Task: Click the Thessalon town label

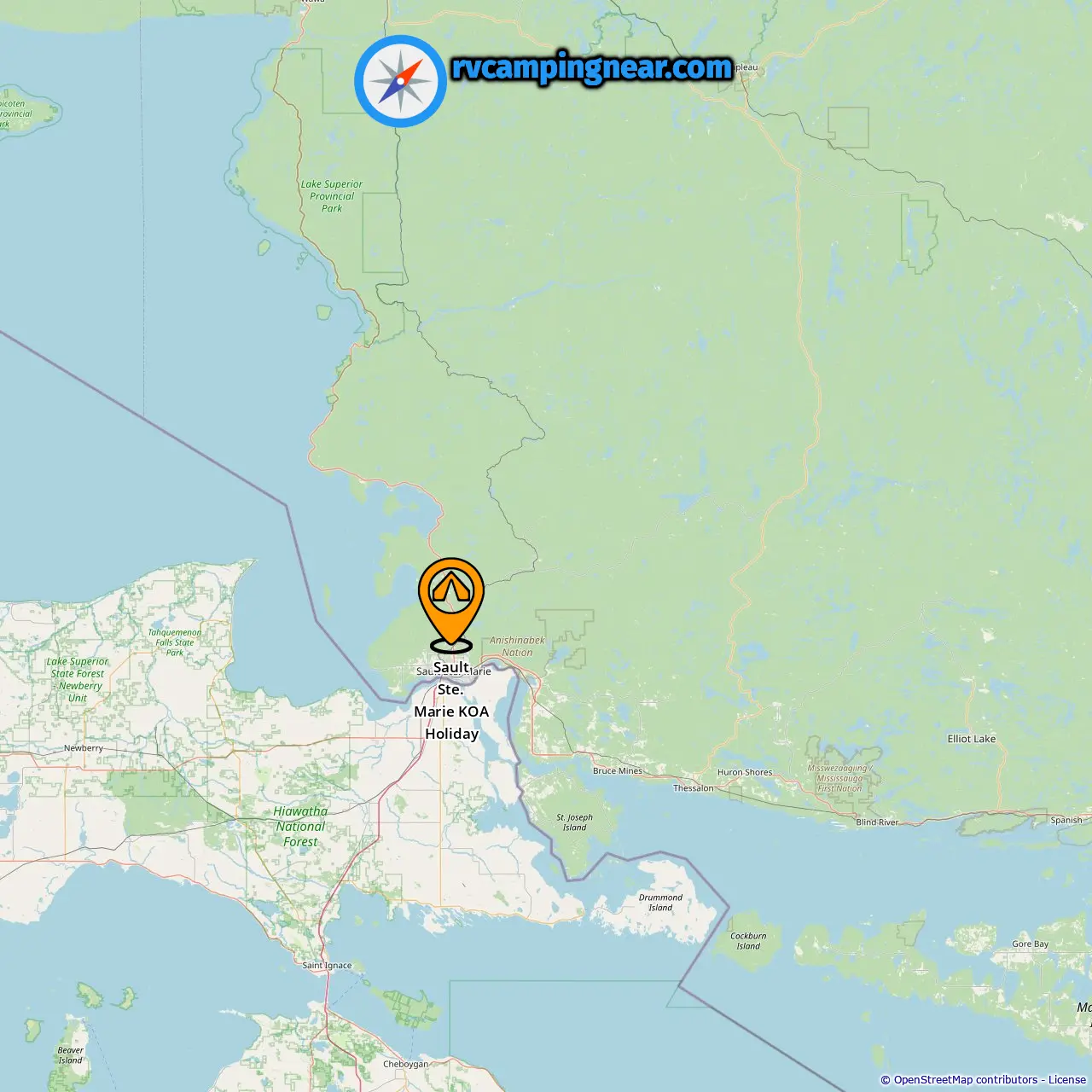Action: tap(694, 788)
